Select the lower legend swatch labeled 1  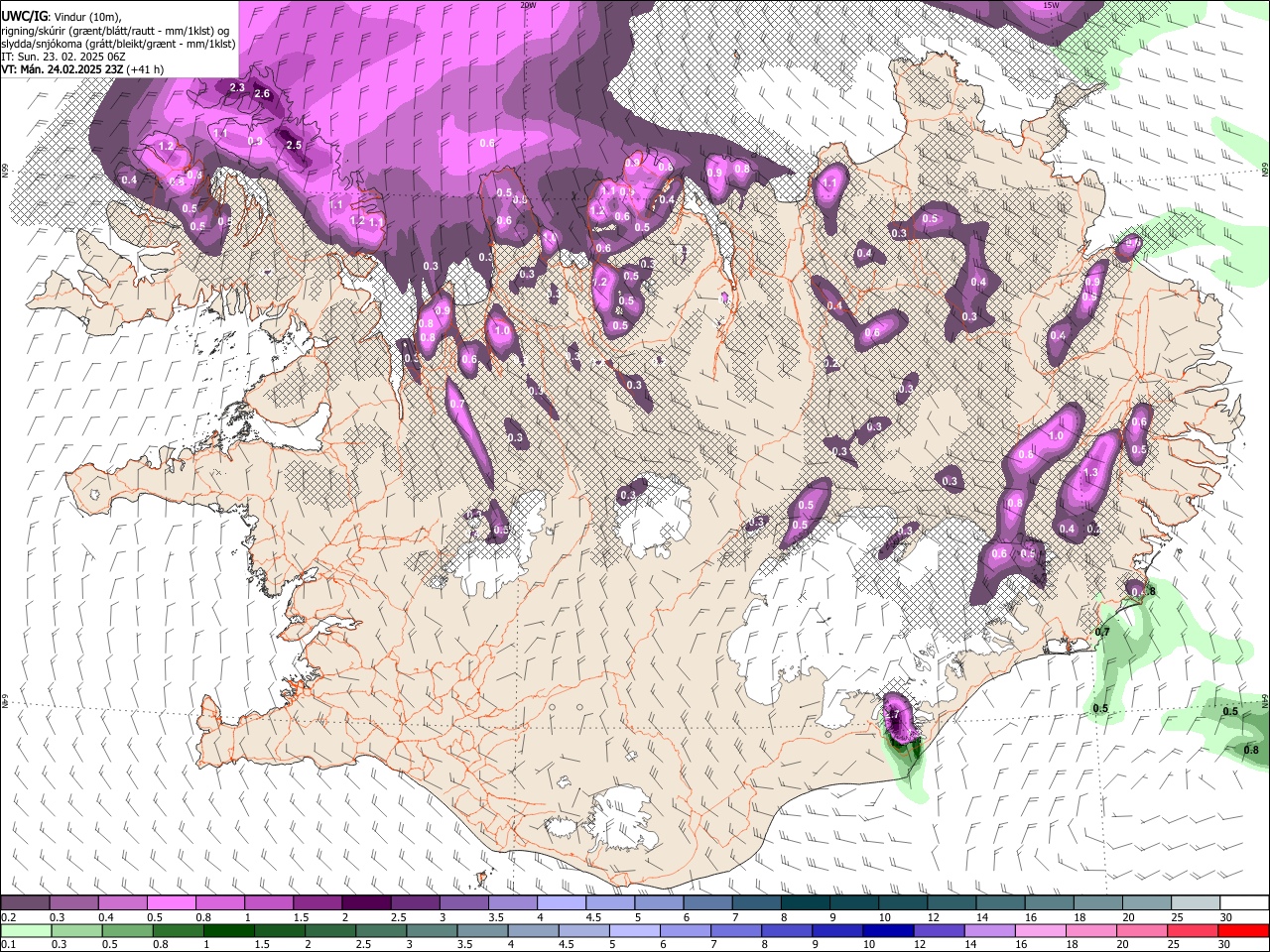pyautogui.click(x=228, y=930)
